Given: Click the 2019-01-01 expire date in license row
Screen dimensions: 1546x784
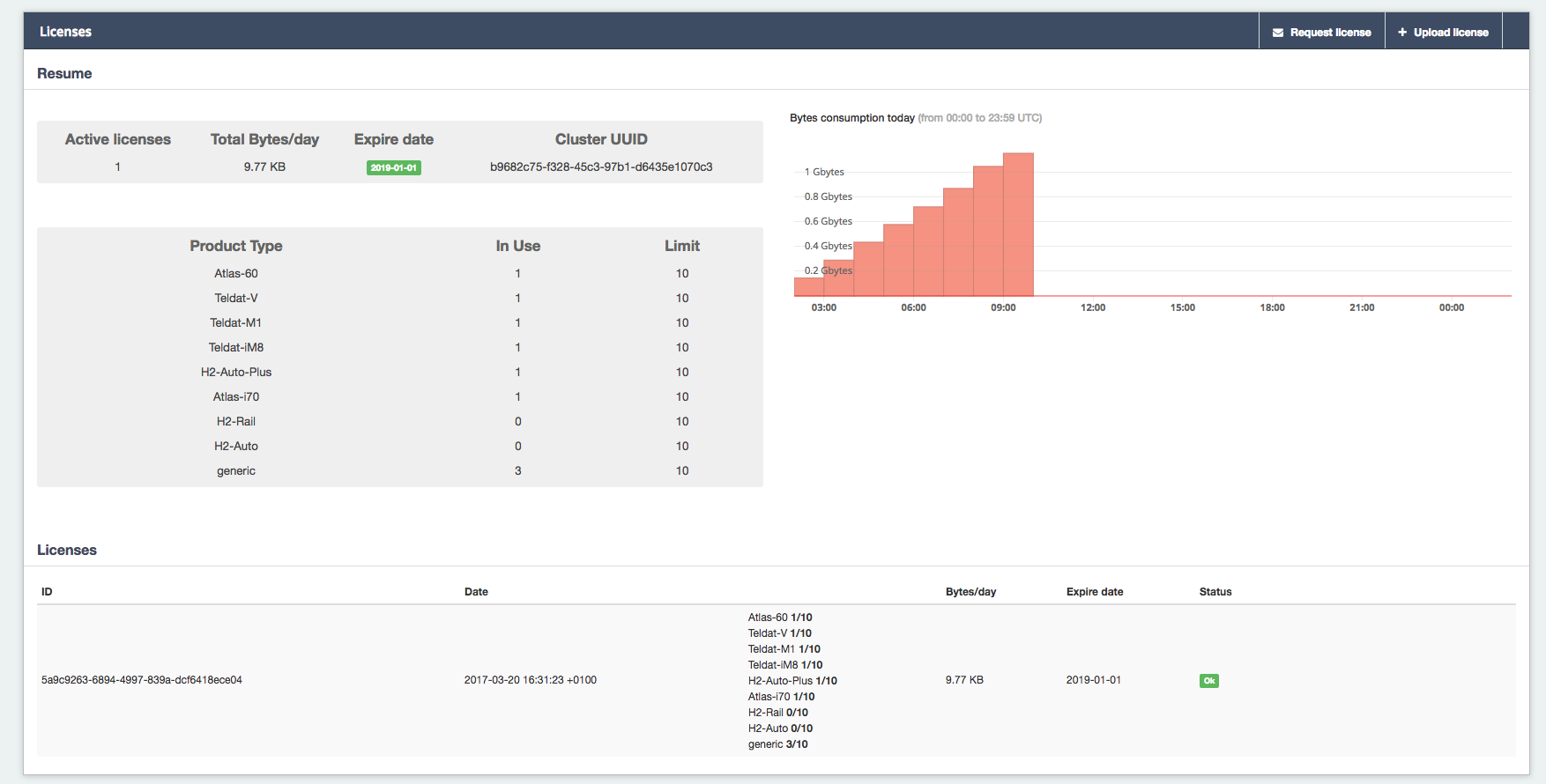Looking at the screenshot, I should pyautogui.click(x=1094, y=680).
